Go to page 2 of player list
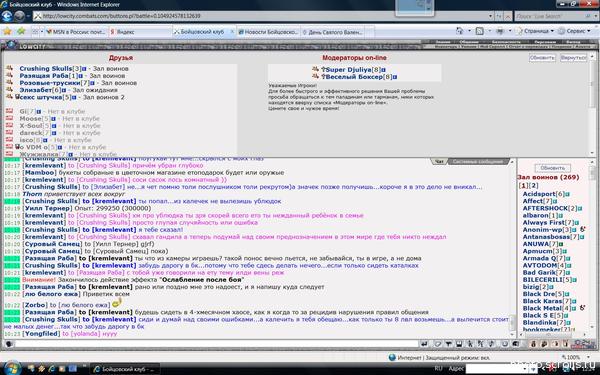Image resolution: width=600 pixels, height=375 pixels. tap(533, 186)
